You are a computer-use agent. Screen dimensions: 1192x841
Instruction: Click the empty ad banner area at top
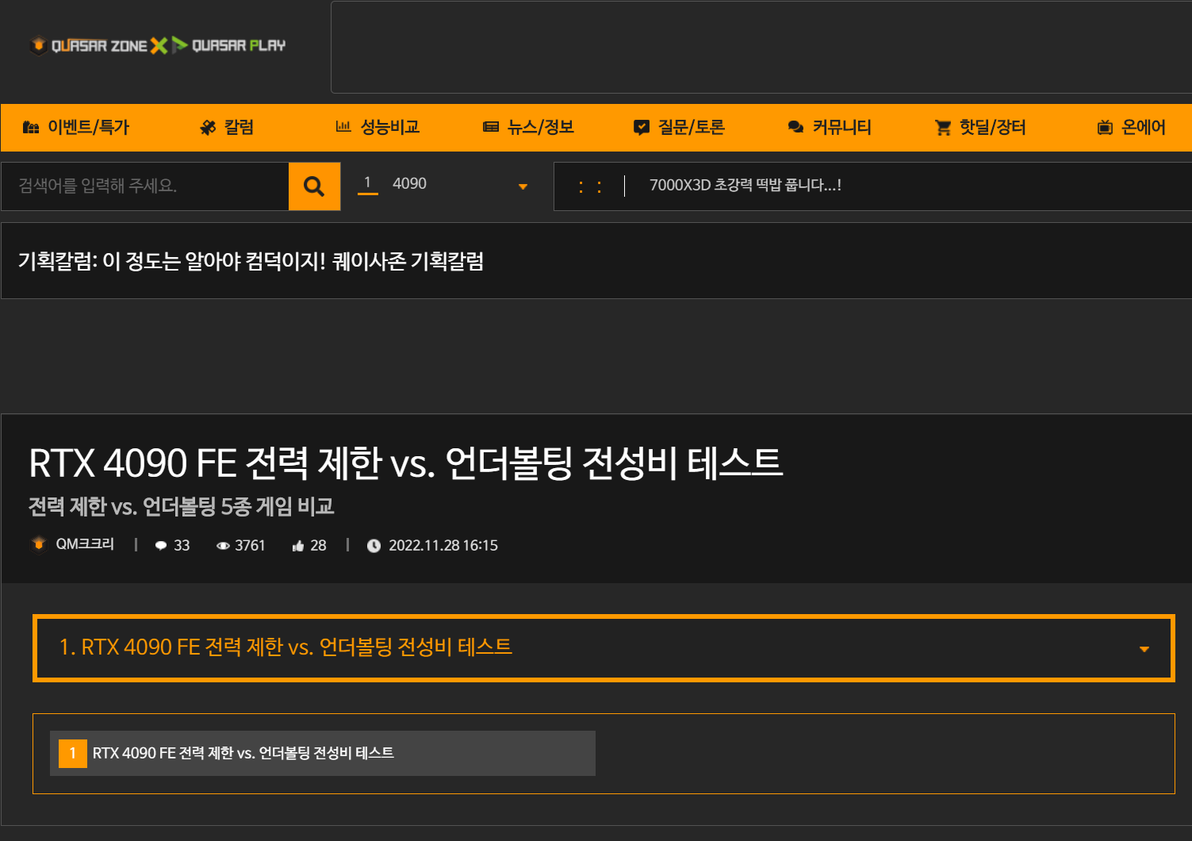[x=761, y=47]
